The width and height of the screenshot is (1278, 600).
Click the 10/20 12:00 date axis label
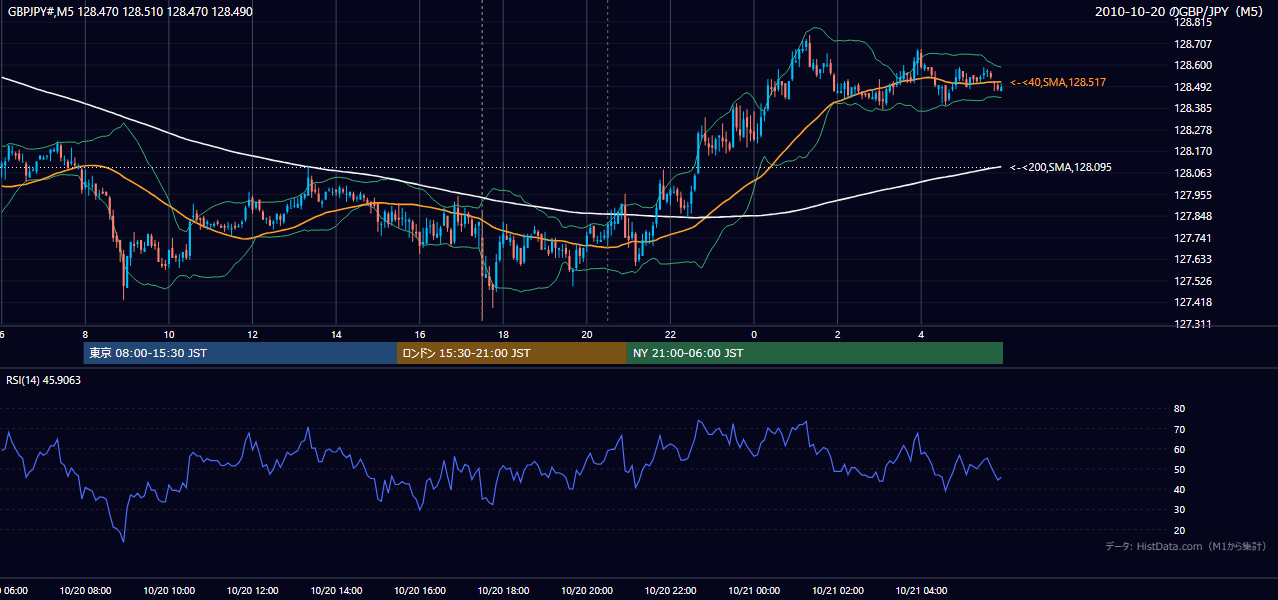click(x=252, y=590)
